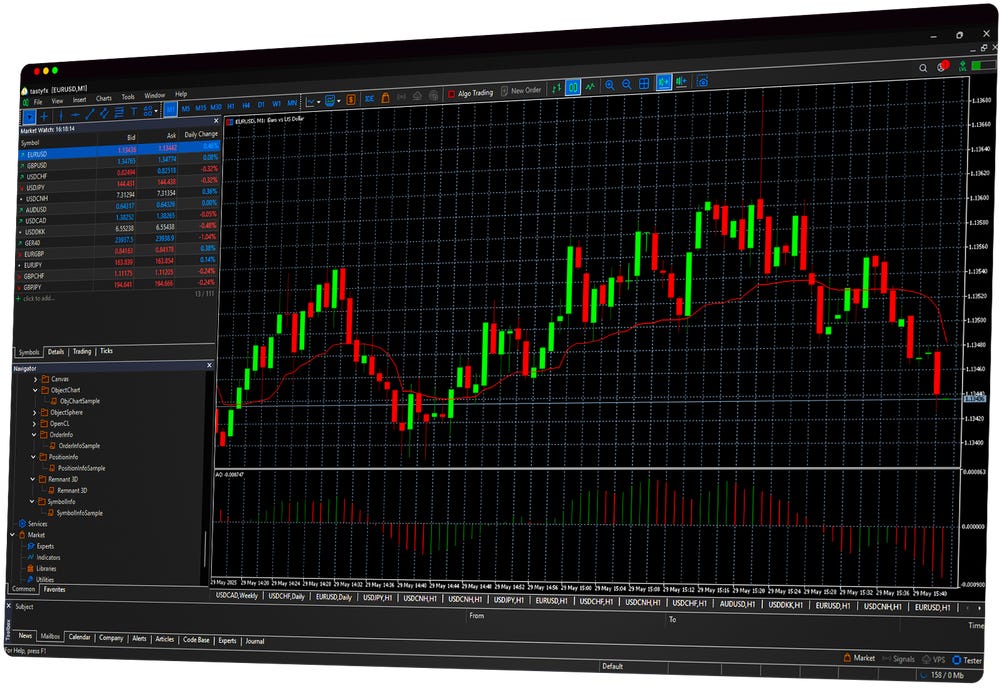Screen dimensions: 1000x688
Task: Switch to Market Watch Details tab
Action: [x=56, y=351]
